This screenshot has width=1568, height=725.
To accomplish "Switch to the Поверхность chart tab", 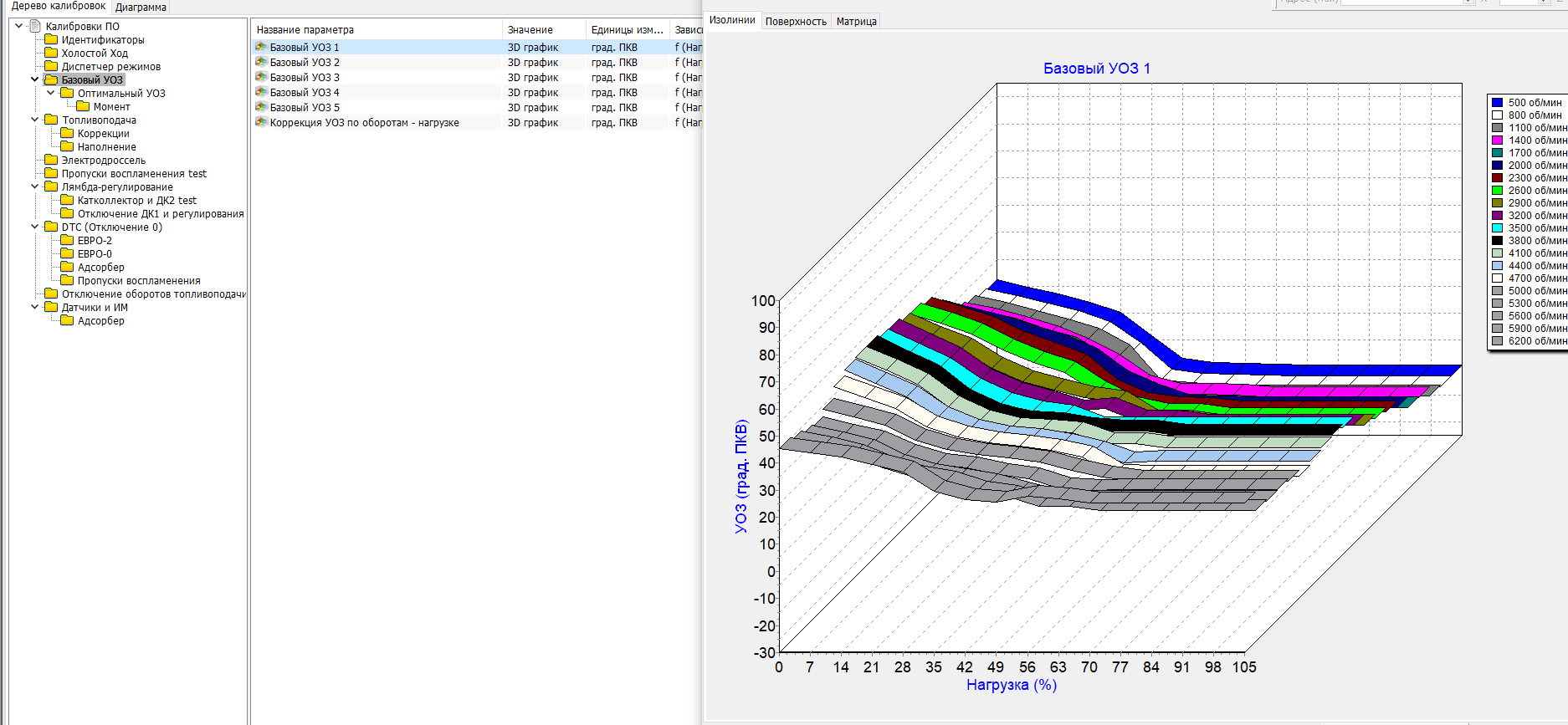I will 795,22.
